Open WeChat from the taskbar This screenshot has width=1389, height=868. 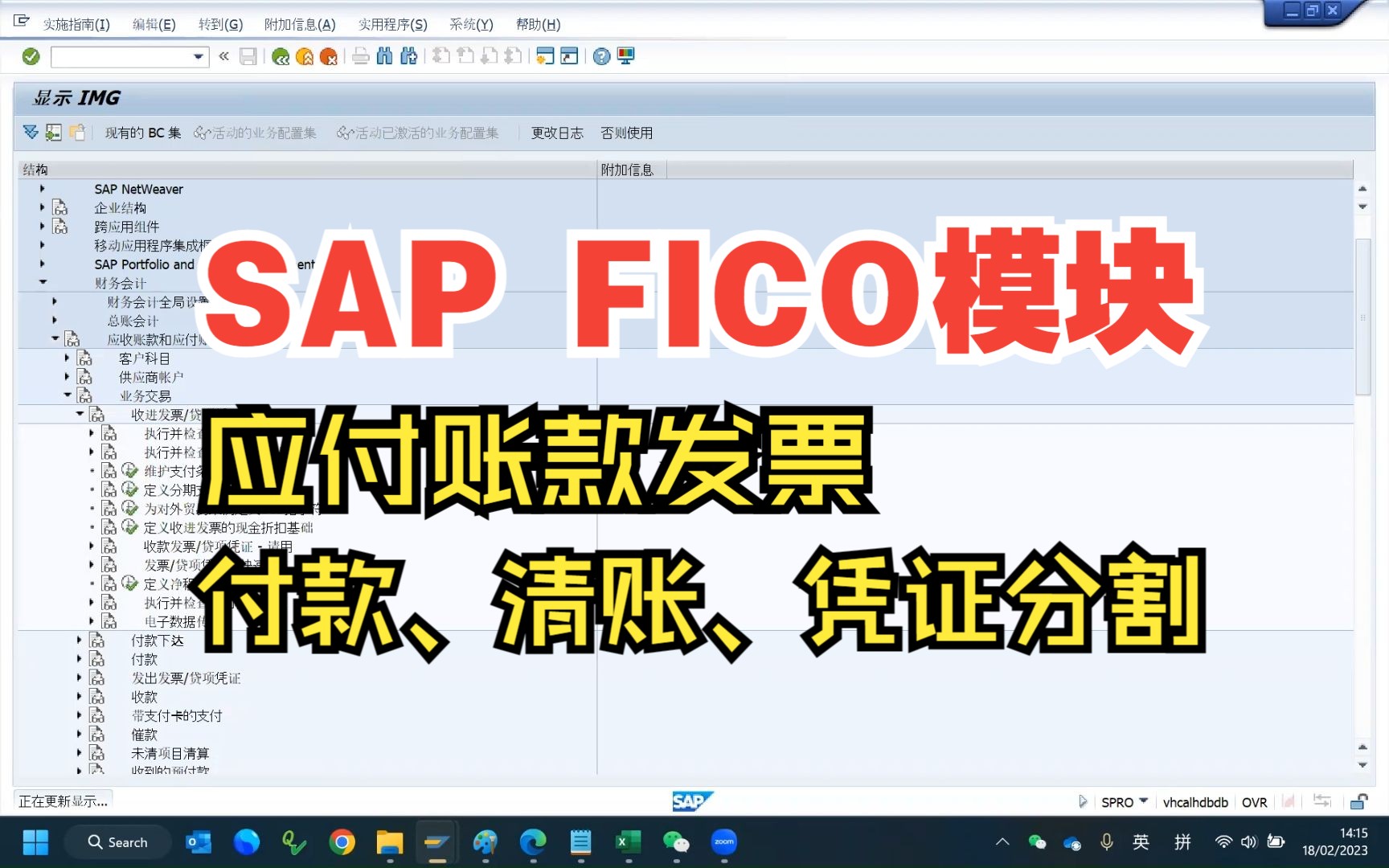pos(676,842)
